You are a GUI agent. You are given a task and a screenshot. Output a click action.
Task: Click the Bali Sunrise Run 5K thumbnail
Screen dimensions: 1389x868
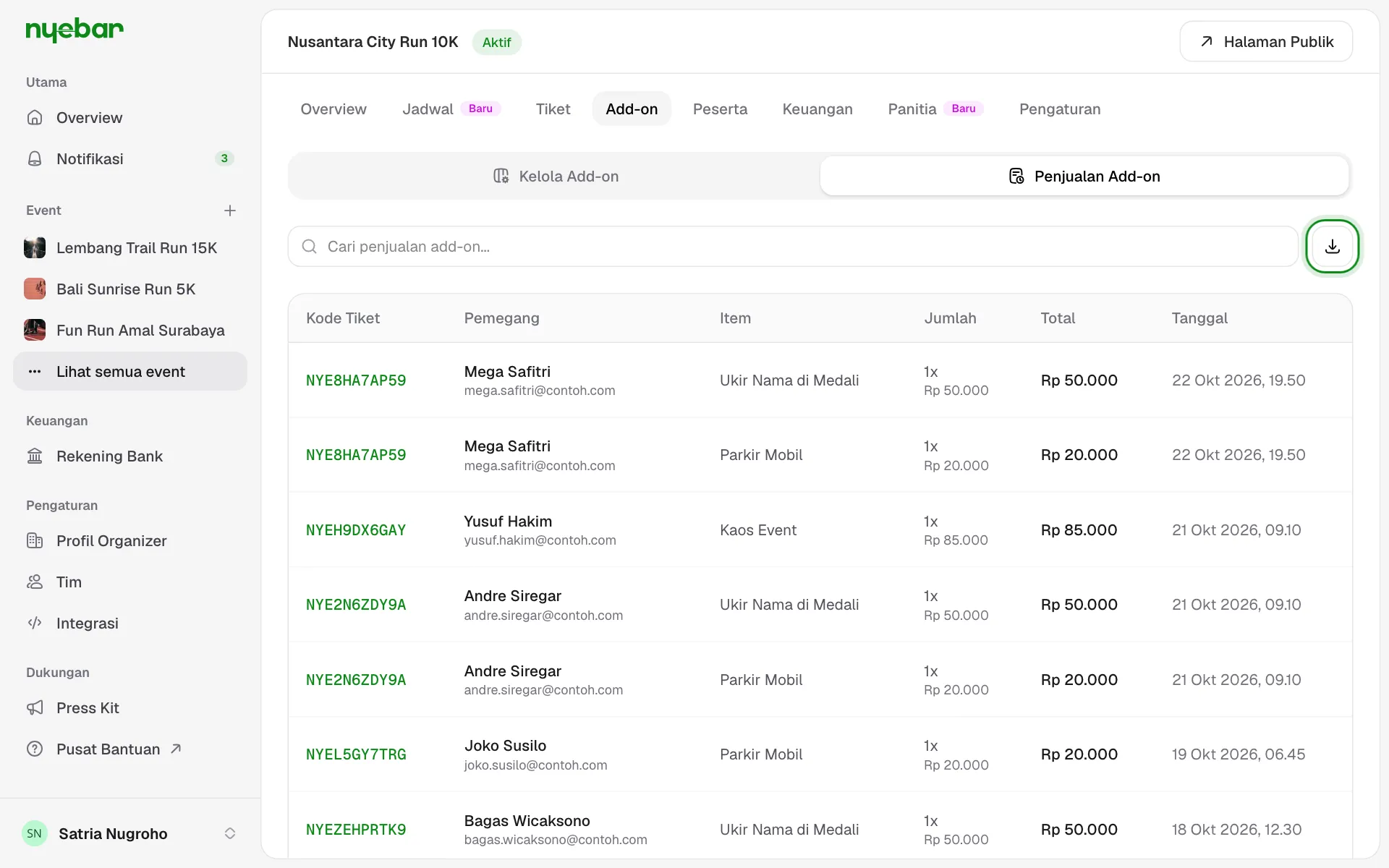[35, 289]
